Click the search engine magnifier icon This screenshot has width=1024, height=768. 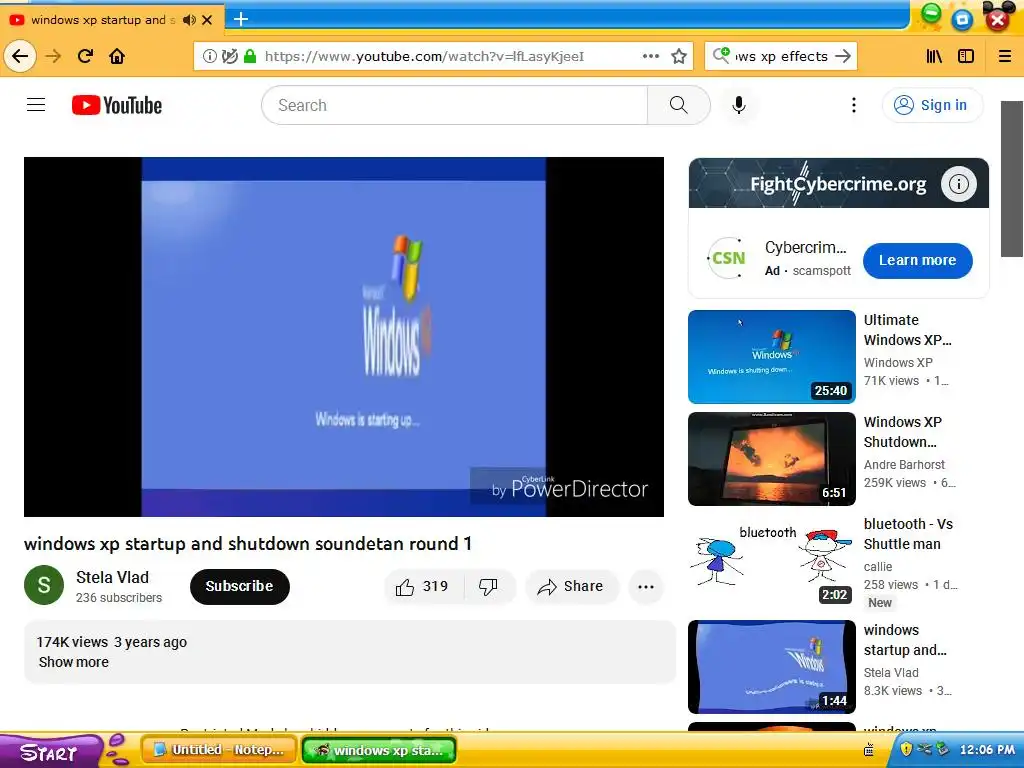pyautogui.click(x=721, y=56)
